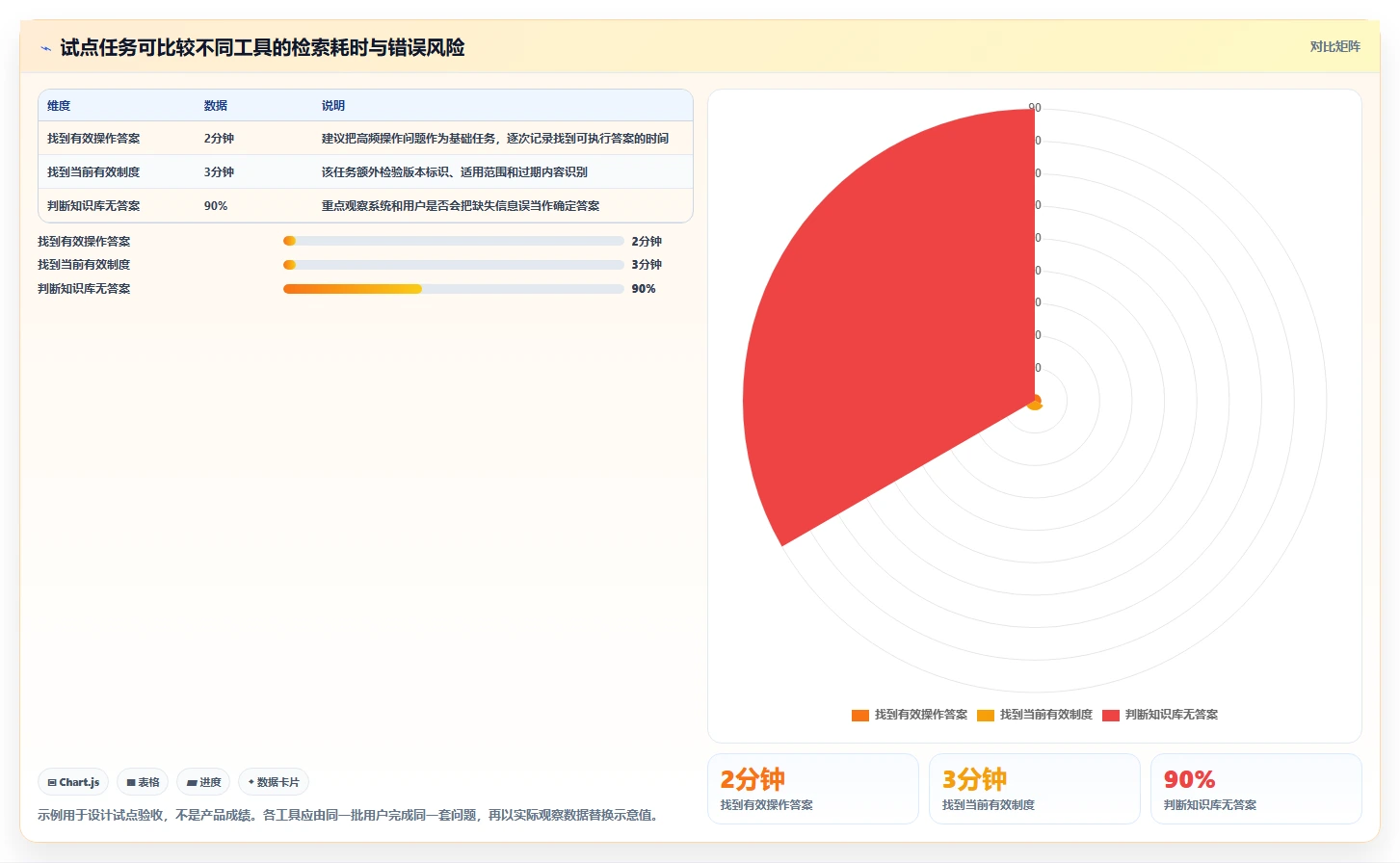Open the 90% data card
This screenshot has height=863, width=1400.
[1255, 789]
